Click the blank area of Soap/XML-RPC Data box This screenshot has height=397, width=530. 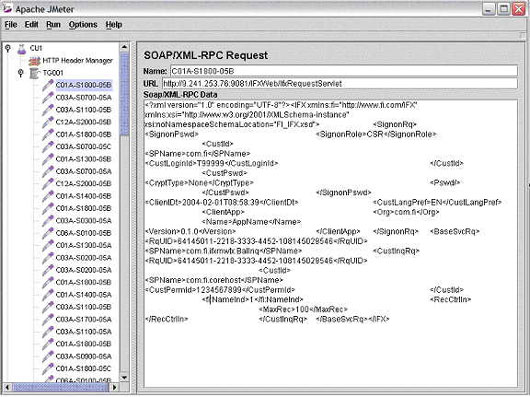click(x=331, y=355)
